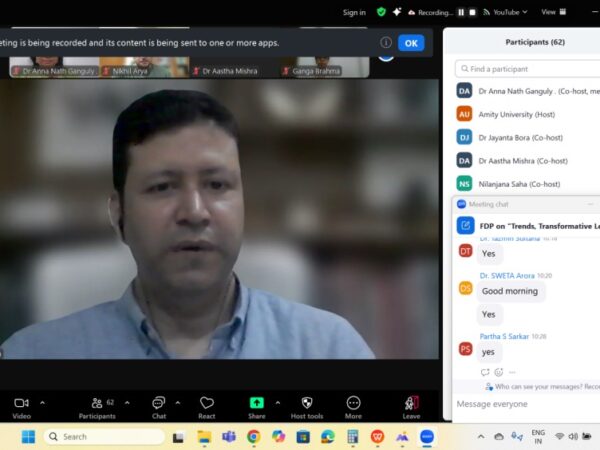Click the OneDrive cloud tray icon
600x450 pixels.
coord(499,437)
